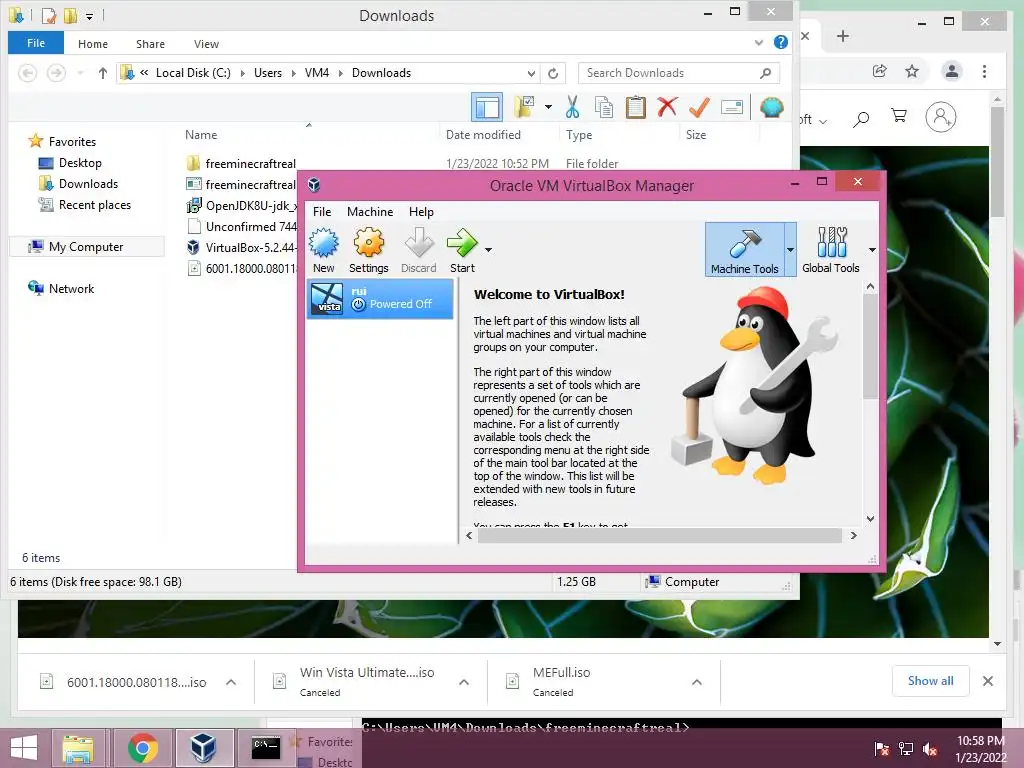Click the Search Downloads field
Image resolution: width=1024 pixels, height=768 pixels.
pyautogui.click(x=679, y=73)
